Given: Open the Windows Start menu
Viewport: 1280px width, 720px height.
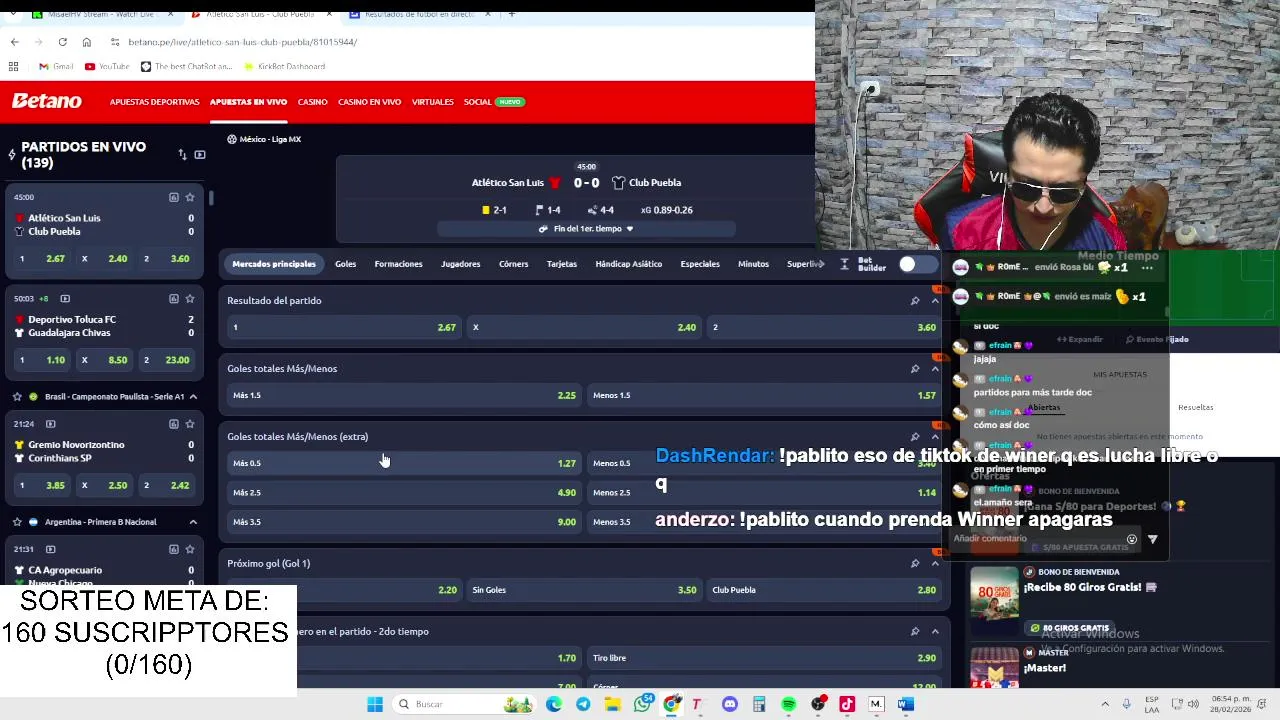Looking at the screenshot, I should click(375, 704).
